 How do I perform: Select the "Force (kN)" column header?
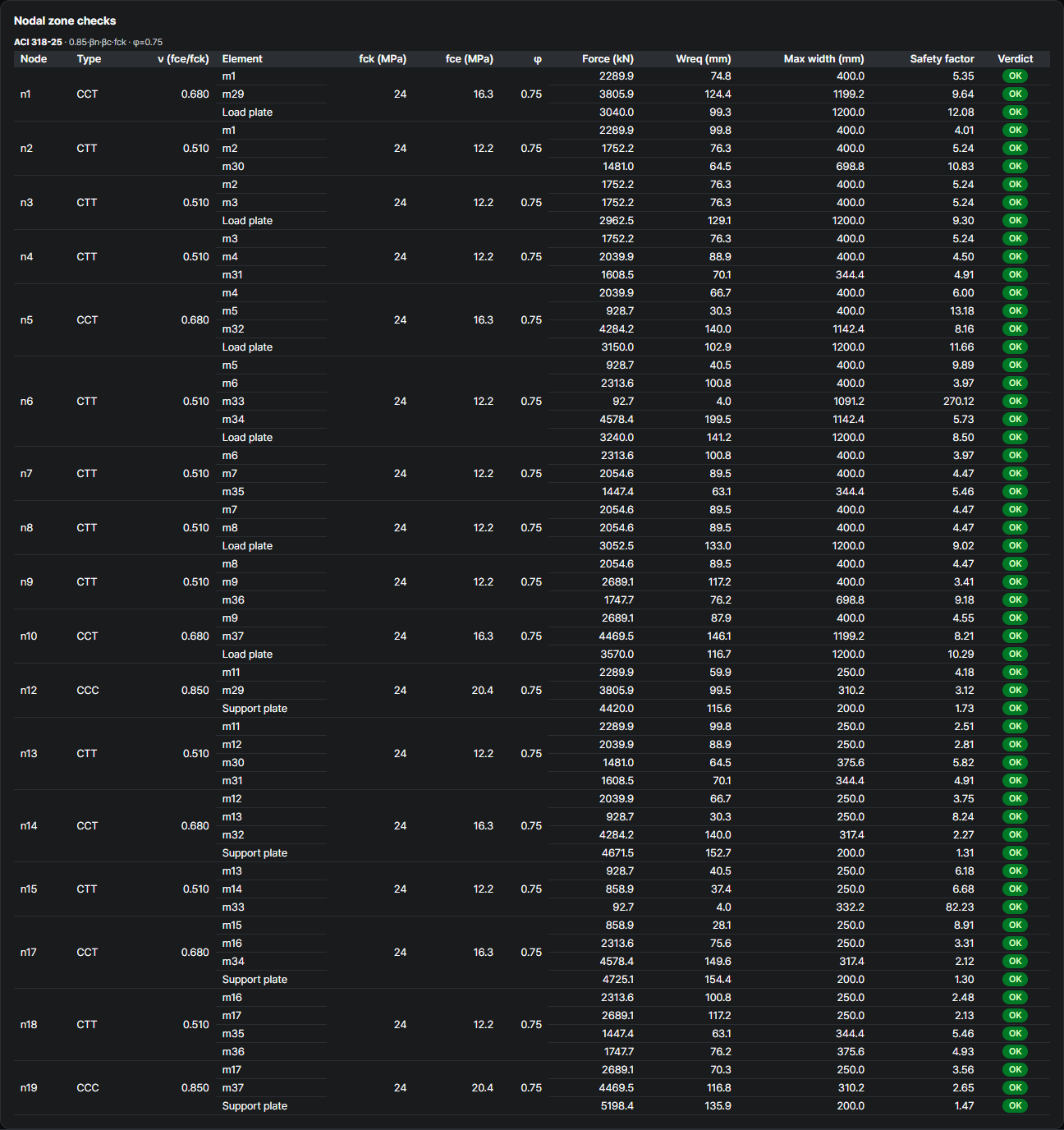pos(608,59)
